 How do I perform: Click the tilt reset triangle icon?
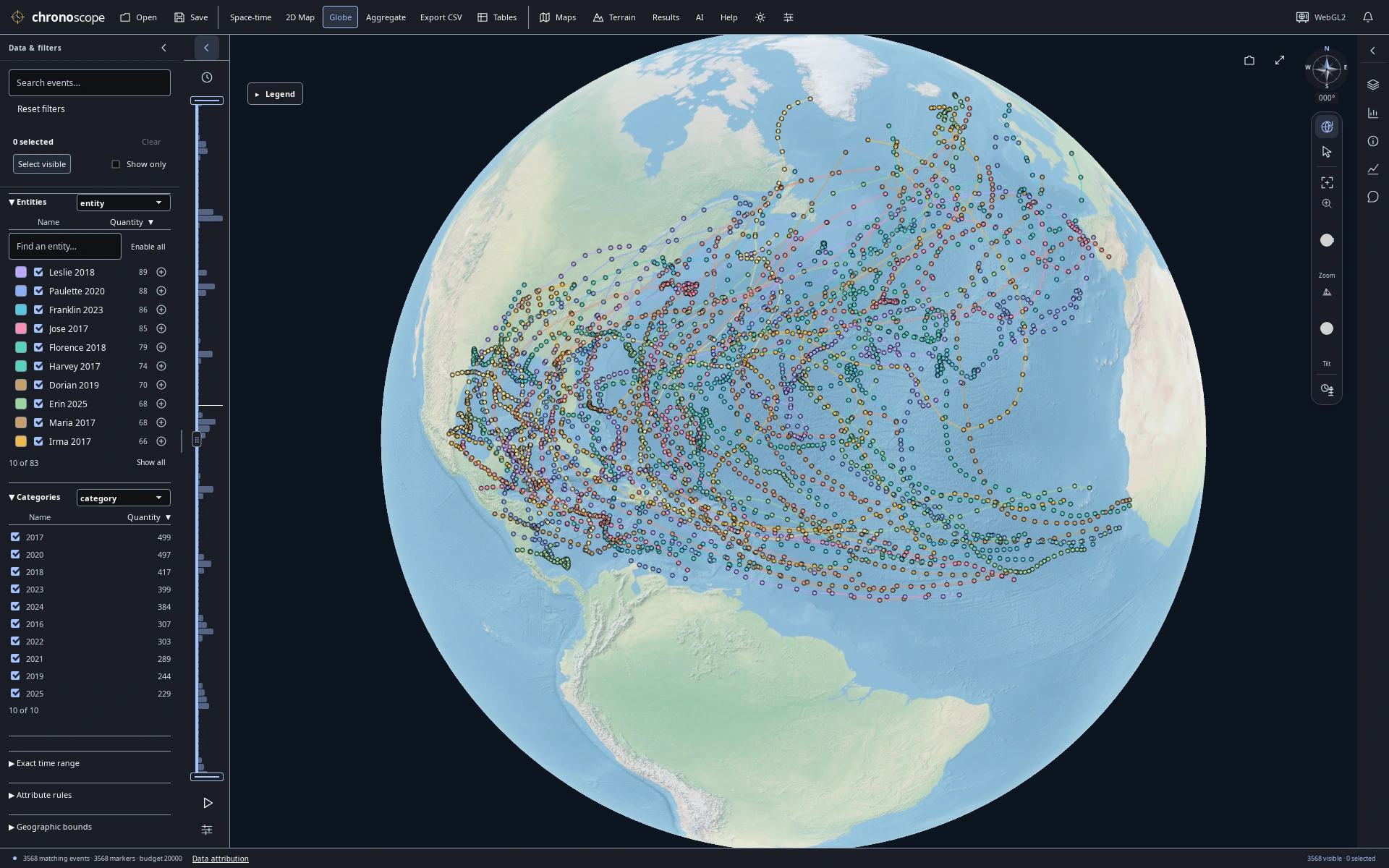[x=1327, y=292]
